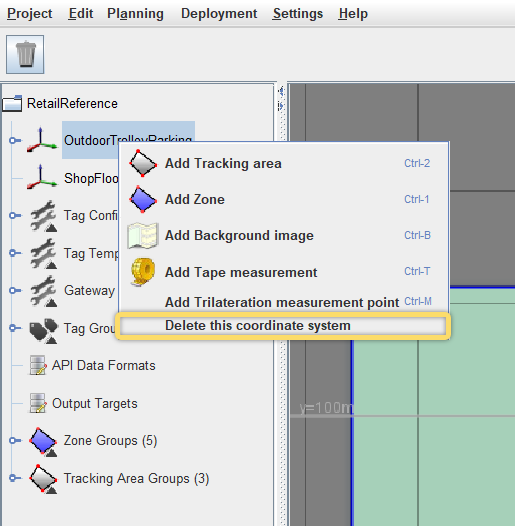
Task: Click the Add Tracking area diamond icon
Action: (143, 163)
